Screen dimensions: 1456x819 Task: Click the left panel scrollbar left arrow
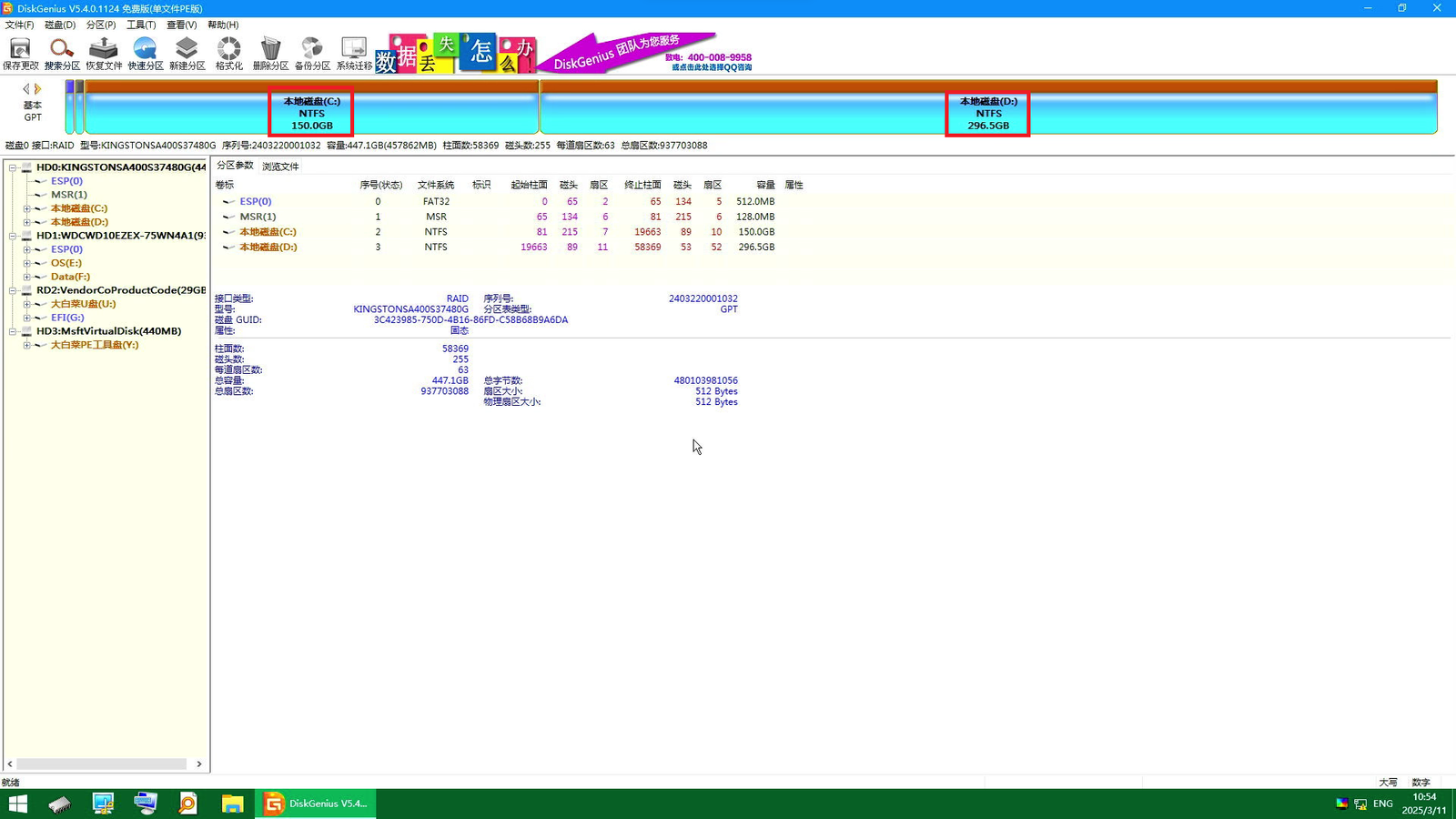[10, 763]
